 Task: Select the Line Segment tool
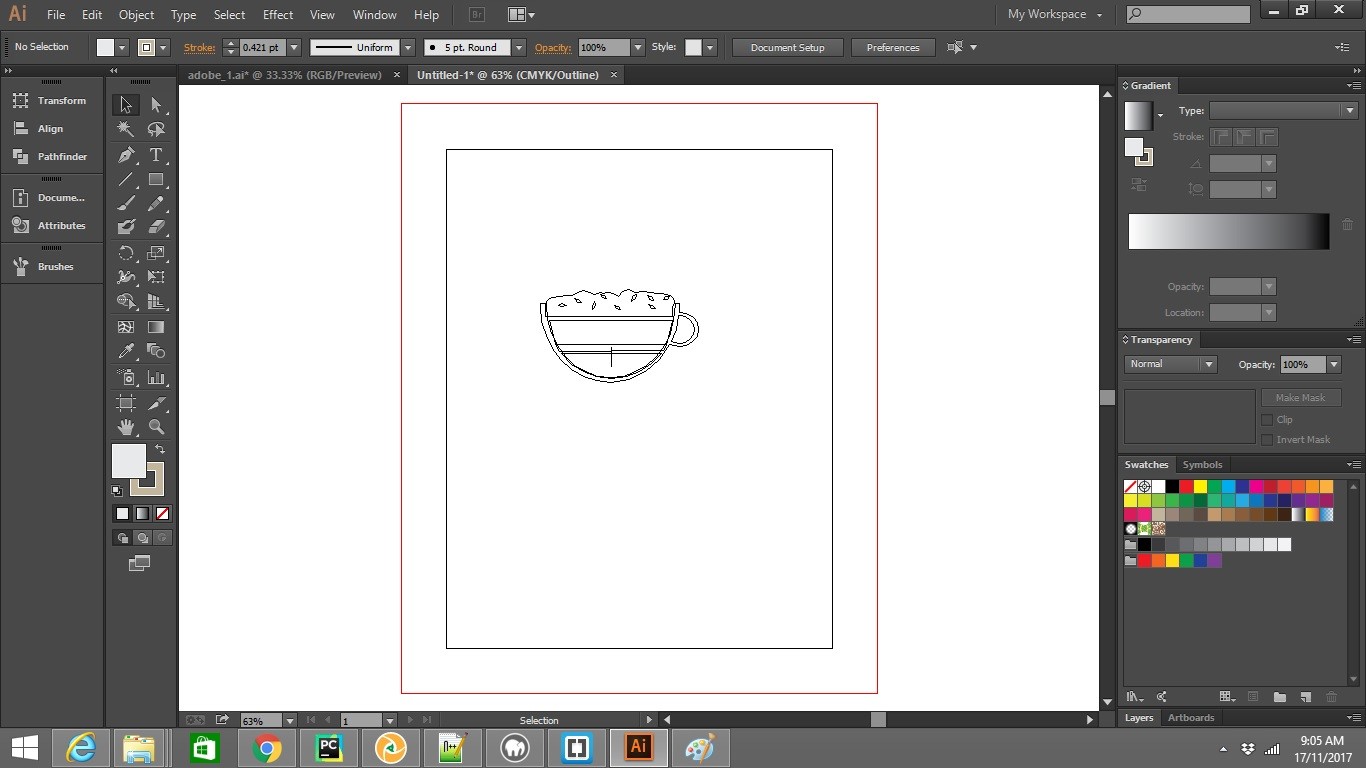click(126, 180)
